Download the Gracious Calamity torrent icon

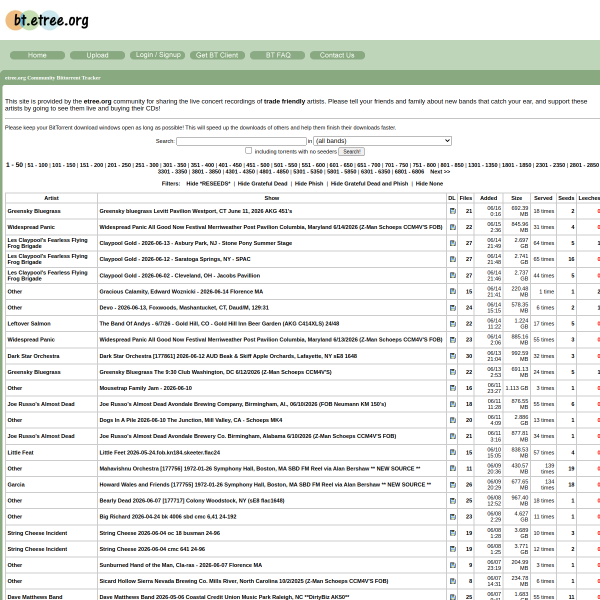point(453,292)
